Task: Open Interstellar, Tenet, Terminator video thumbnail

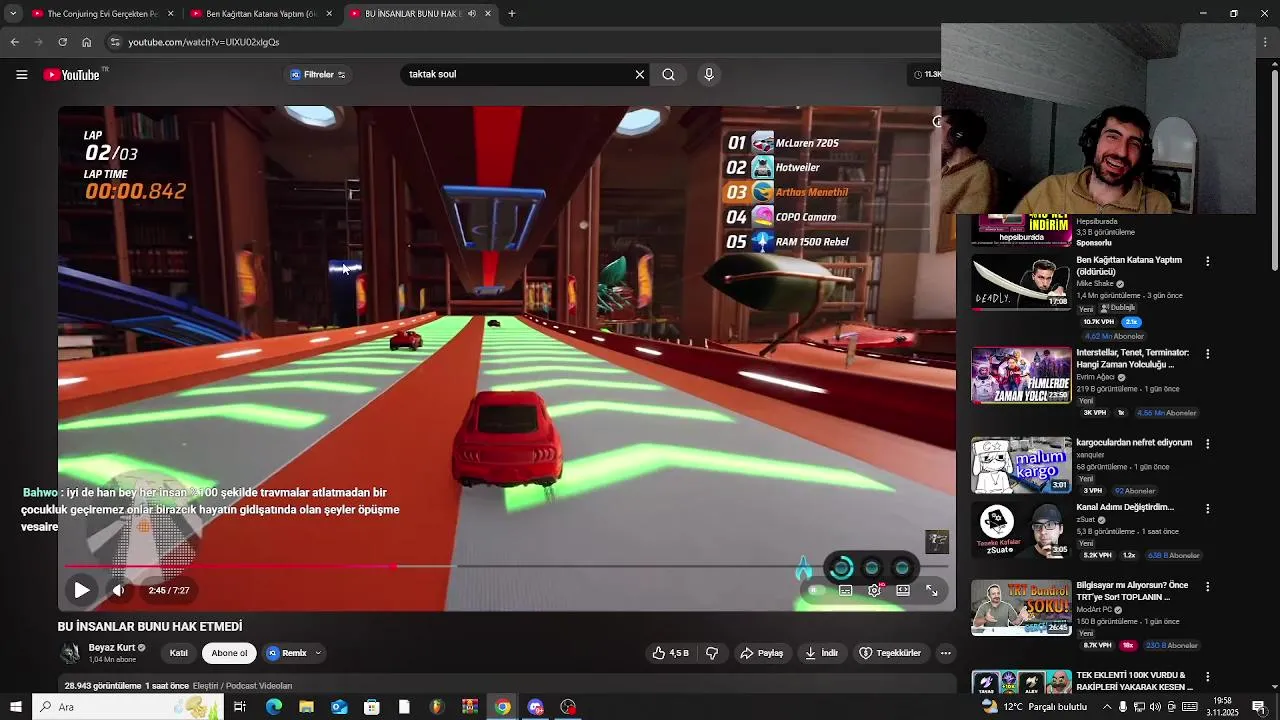Action: [1021, 375]
